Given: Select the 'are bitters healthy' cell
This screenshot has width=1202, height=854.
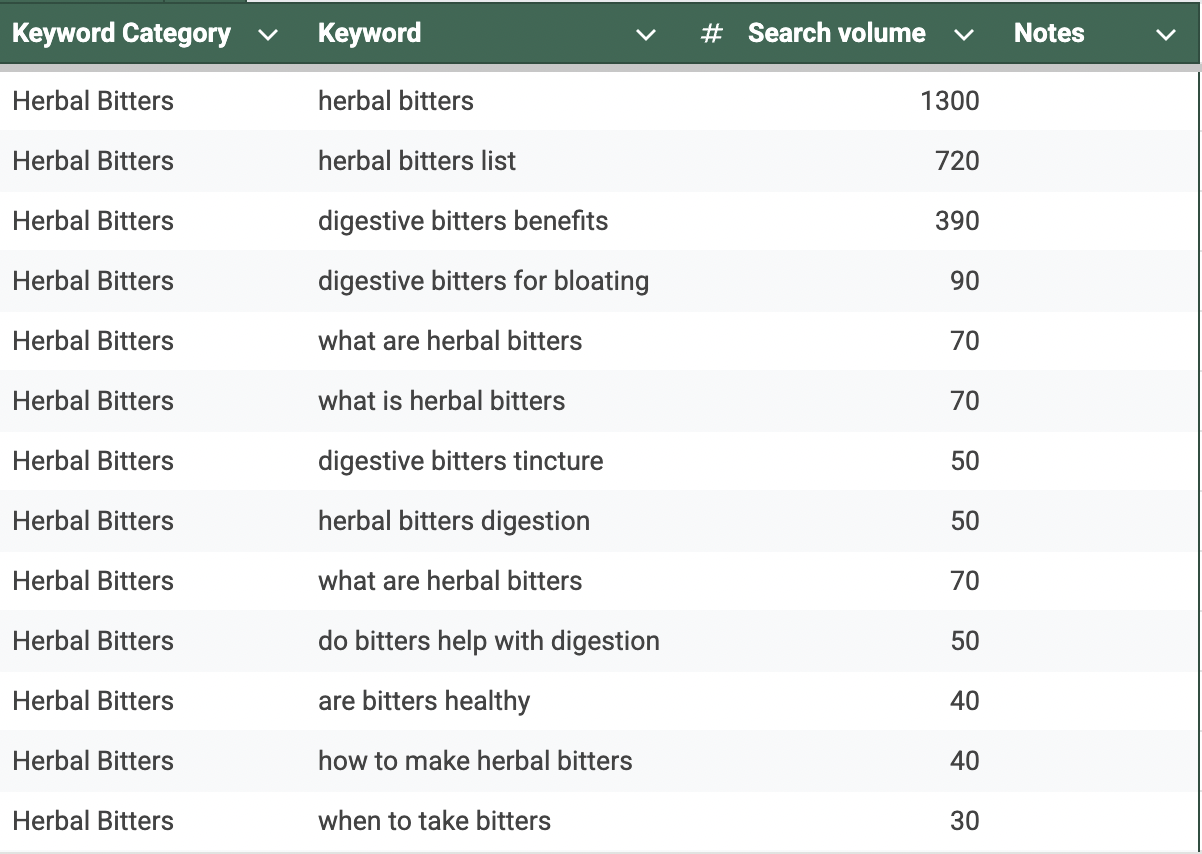Looking at the screenshot, I should [424, 701].
